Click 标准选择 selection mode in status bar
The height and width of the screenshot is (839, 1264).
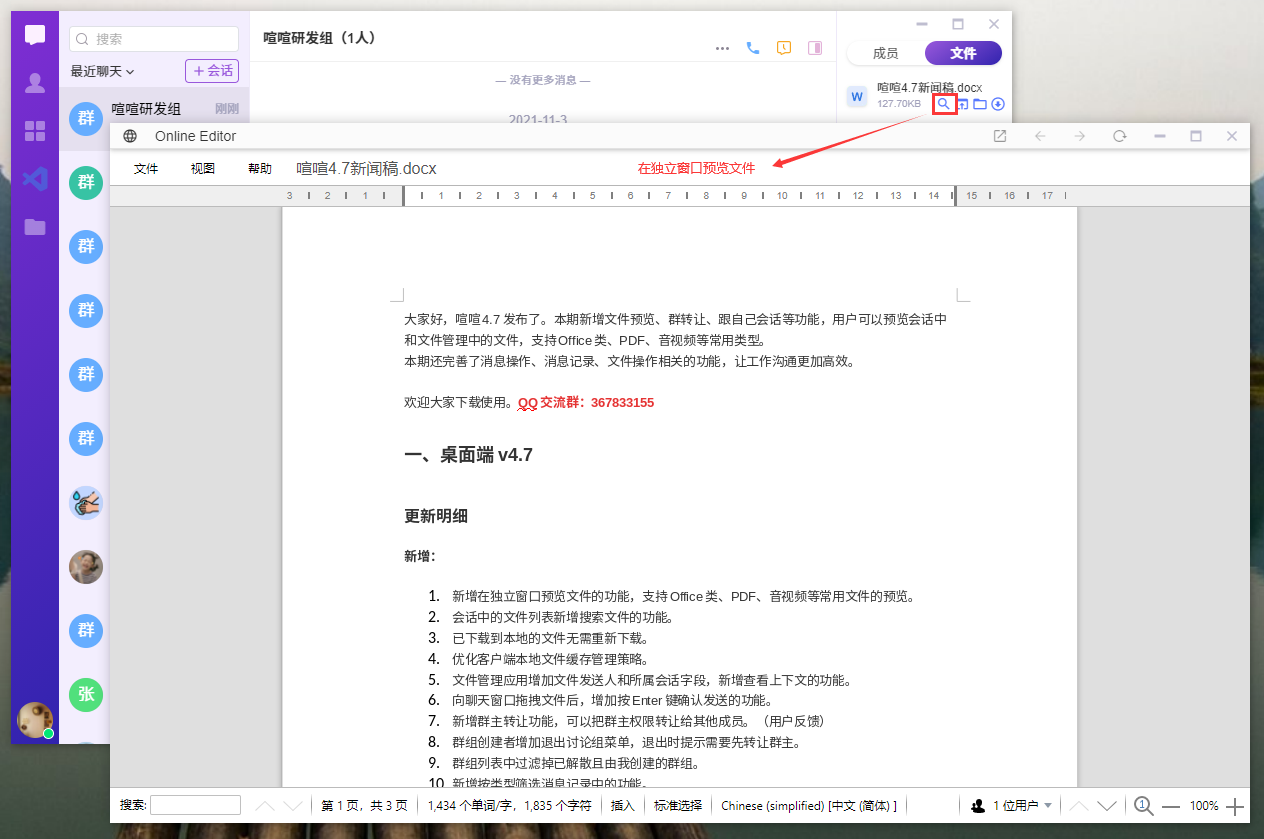pyautogui.click(x=678, y=805)
